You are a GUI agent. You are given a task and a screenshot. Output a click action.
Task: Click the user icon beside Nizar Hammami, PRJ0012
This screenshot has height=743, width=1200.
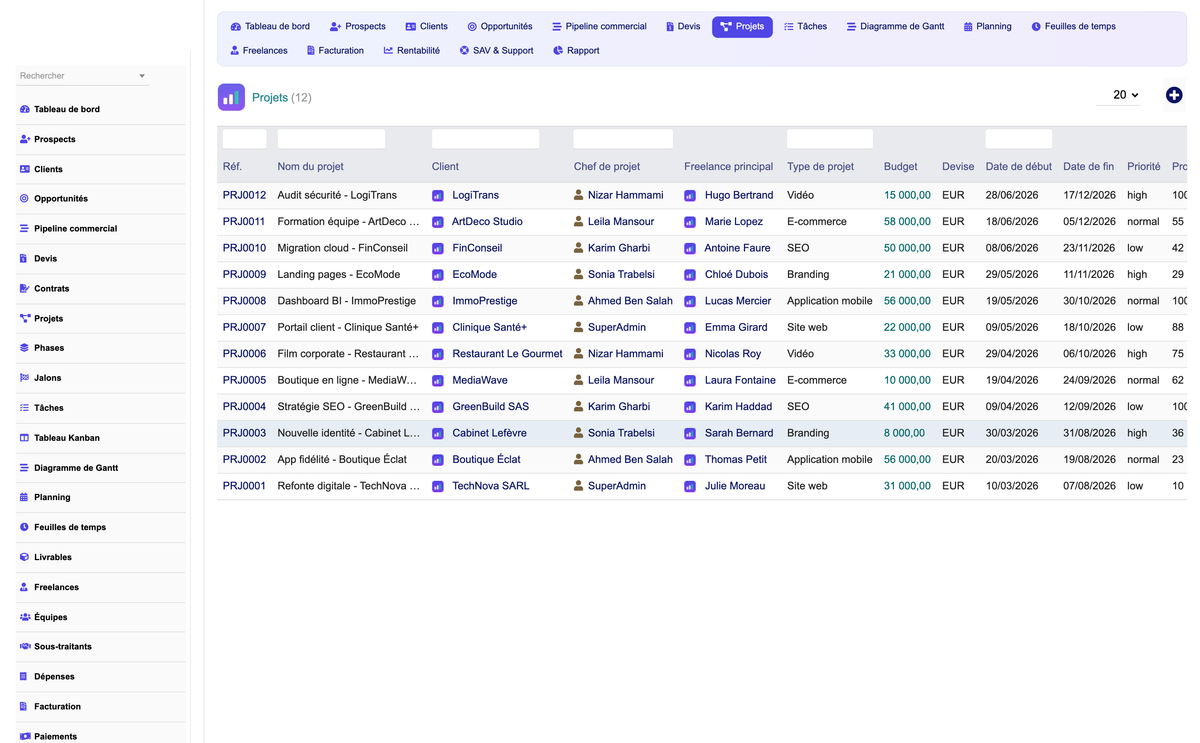[x=579, y=195]
